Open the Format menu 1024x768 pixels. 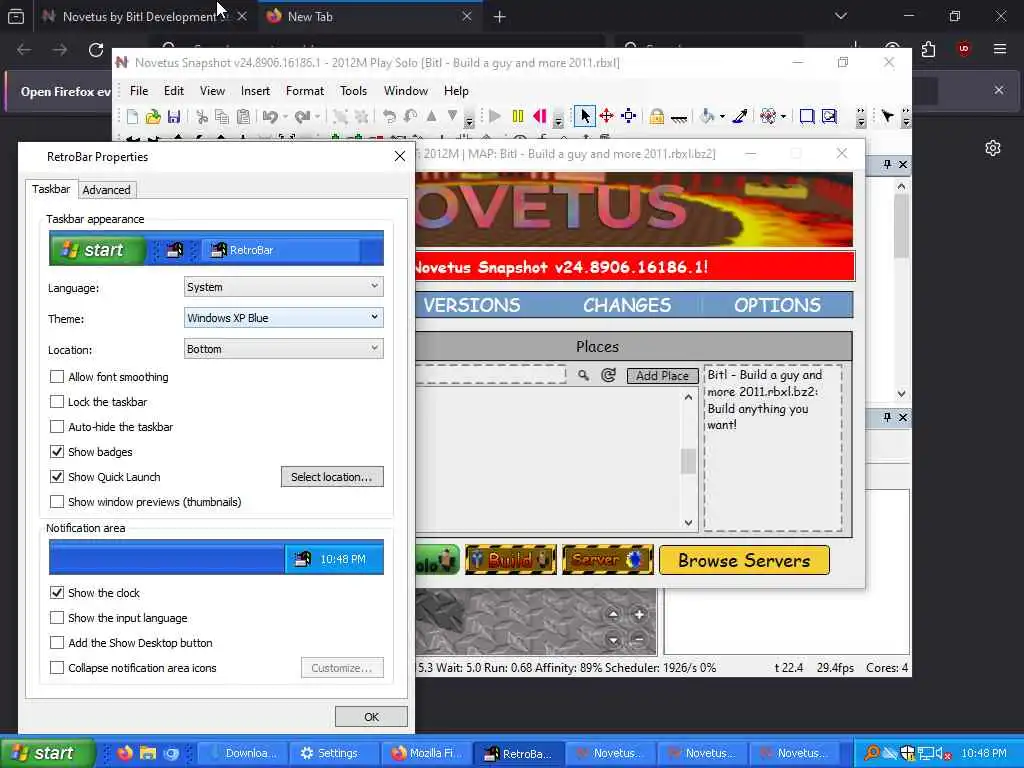tap(305, 91)
